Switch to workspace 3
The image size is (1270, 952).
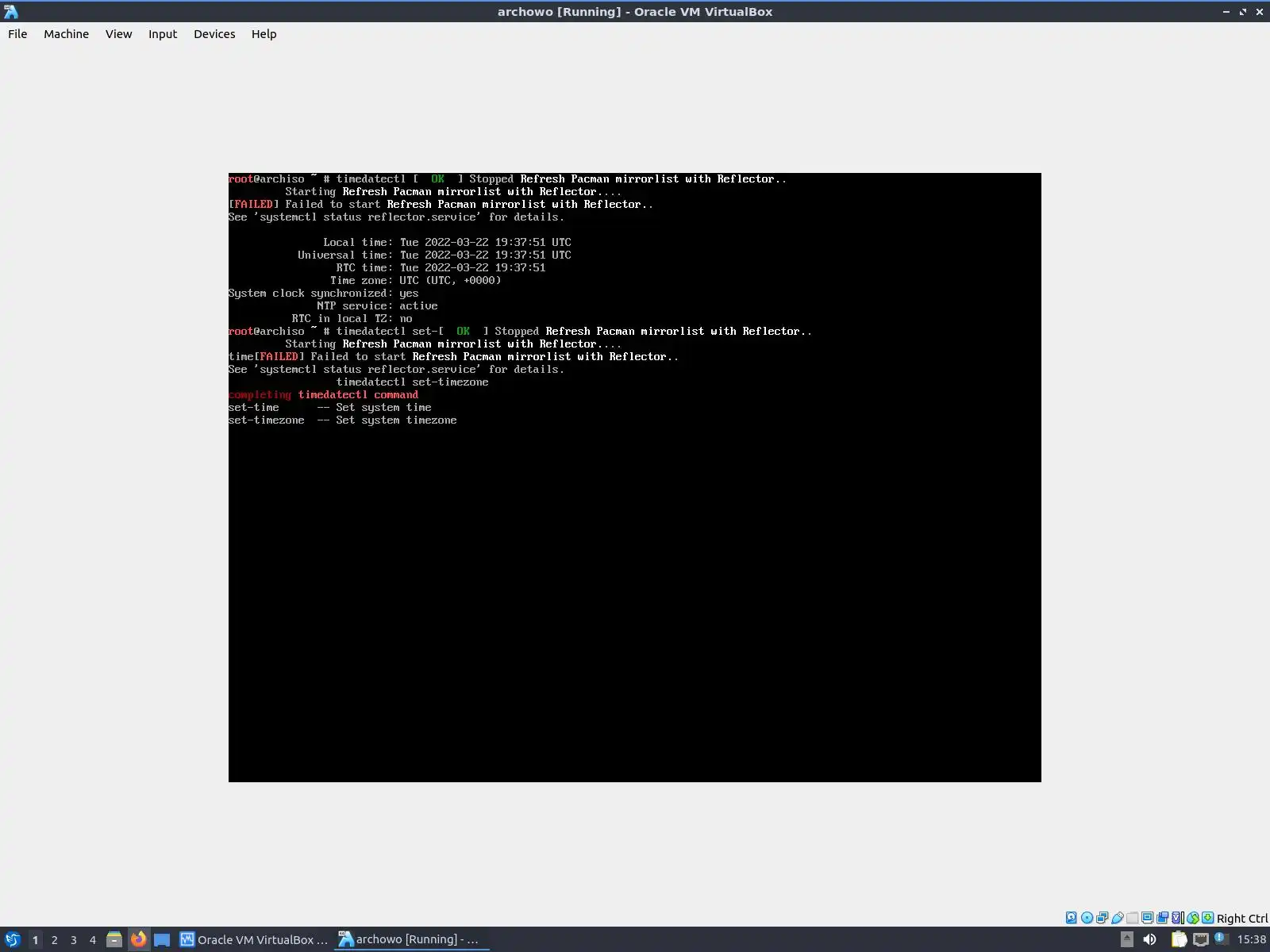73,940
